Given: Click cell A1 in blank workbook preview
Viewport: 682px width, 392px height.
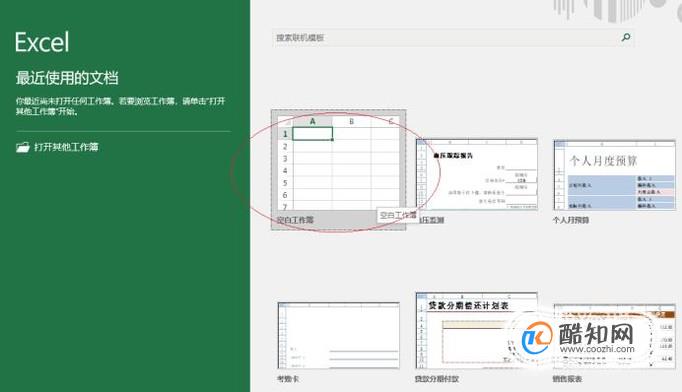Looking at the screenshot, I should pyautogui.click(x=313, y=134).
